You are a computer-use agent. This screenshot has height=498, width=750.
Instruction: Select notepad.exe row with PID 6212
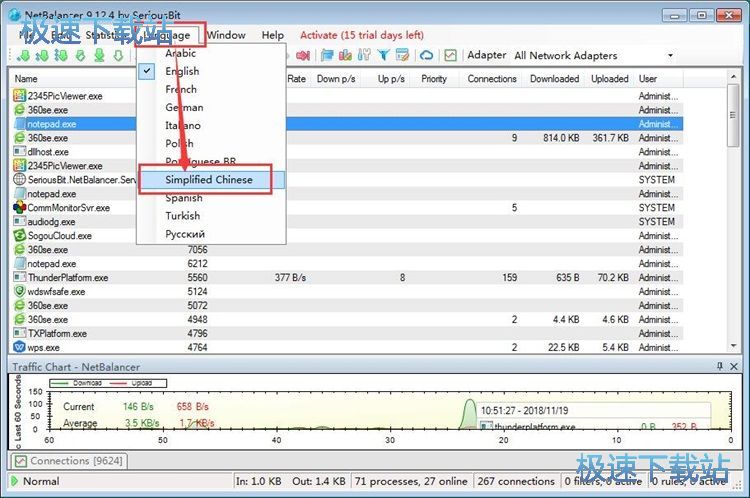click(x=347, y=264)
